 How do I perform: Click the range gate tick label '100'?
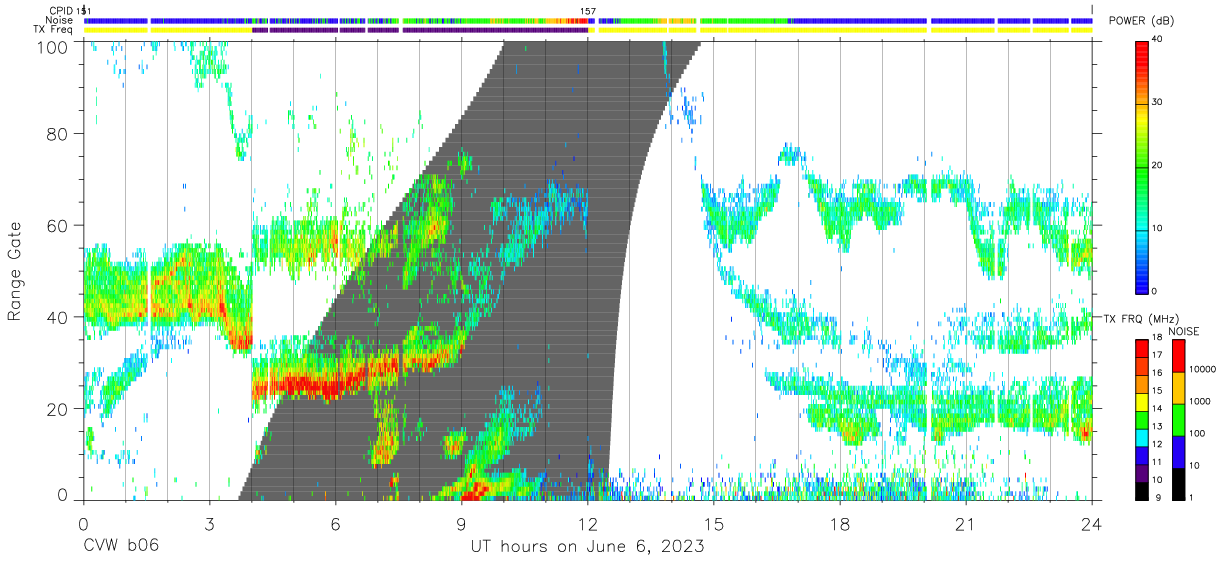[53, 46]
